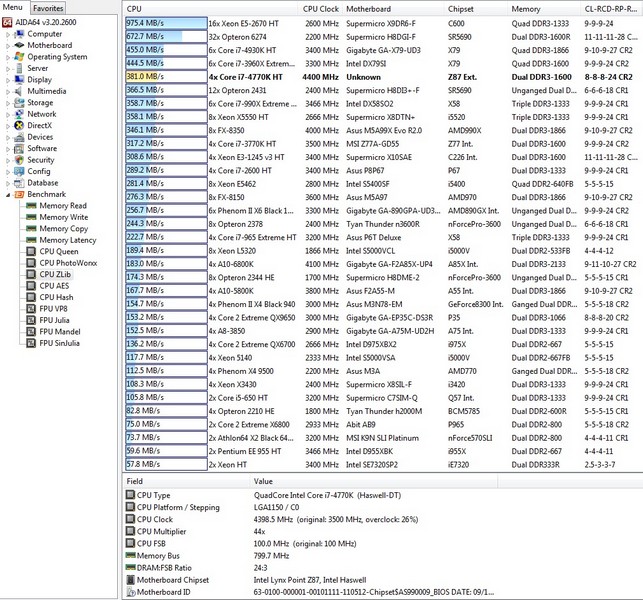Click the CPU PhotoWorxx benchmark icon

coord(31,263)
